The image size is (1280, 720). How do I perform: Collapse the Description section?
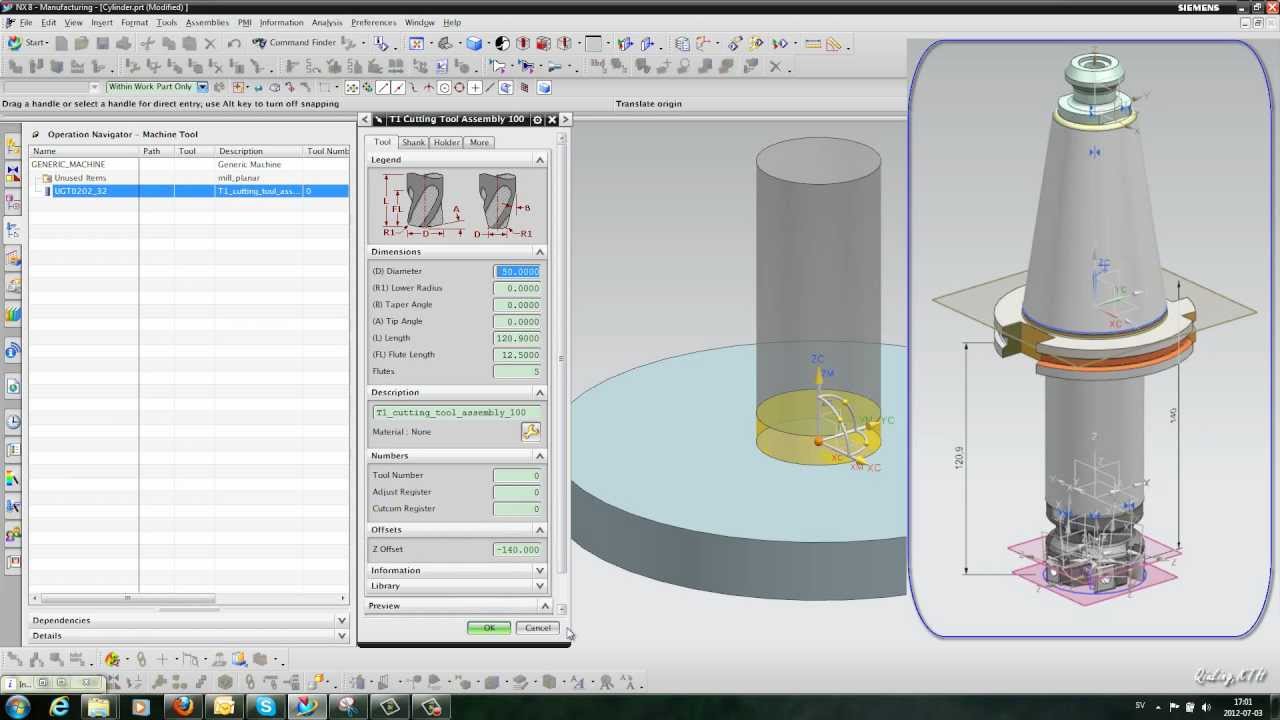coord(540,393)
